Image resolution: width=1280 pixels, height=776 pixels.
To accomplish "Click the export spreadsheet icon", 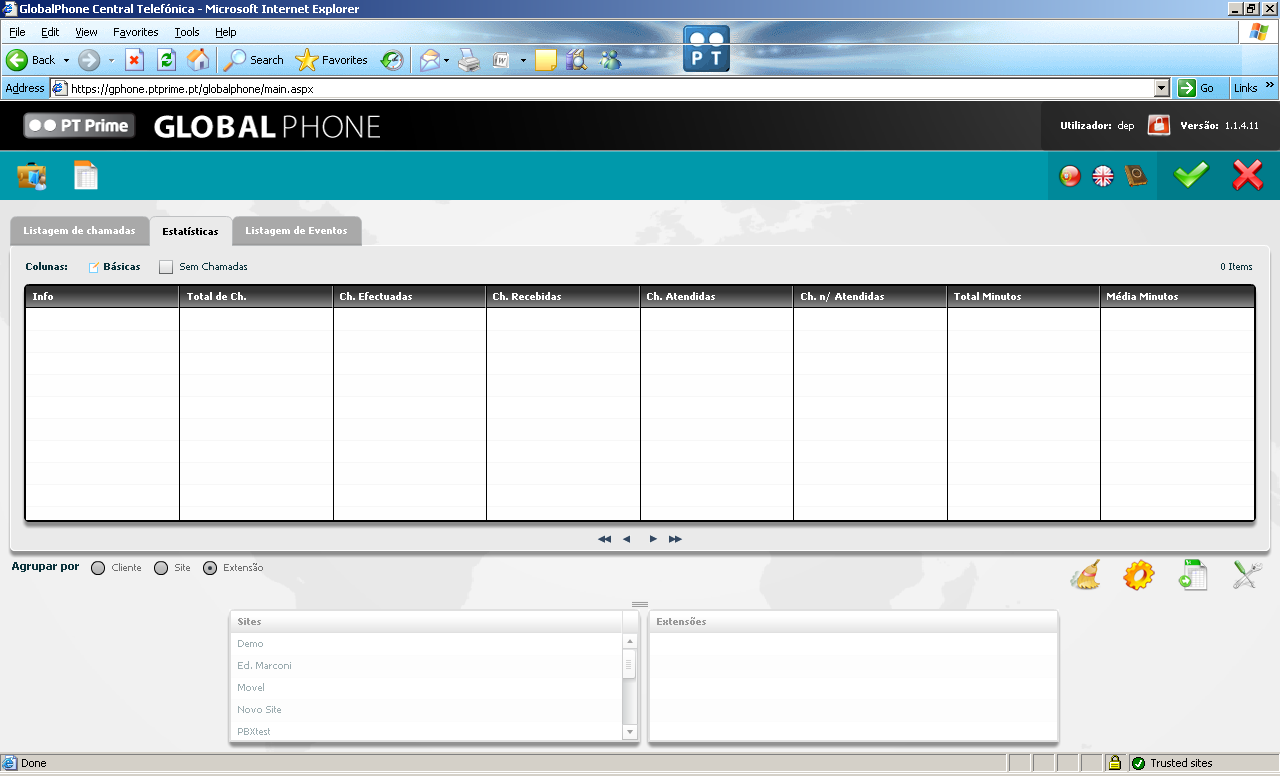I will tap(1193, 575).
